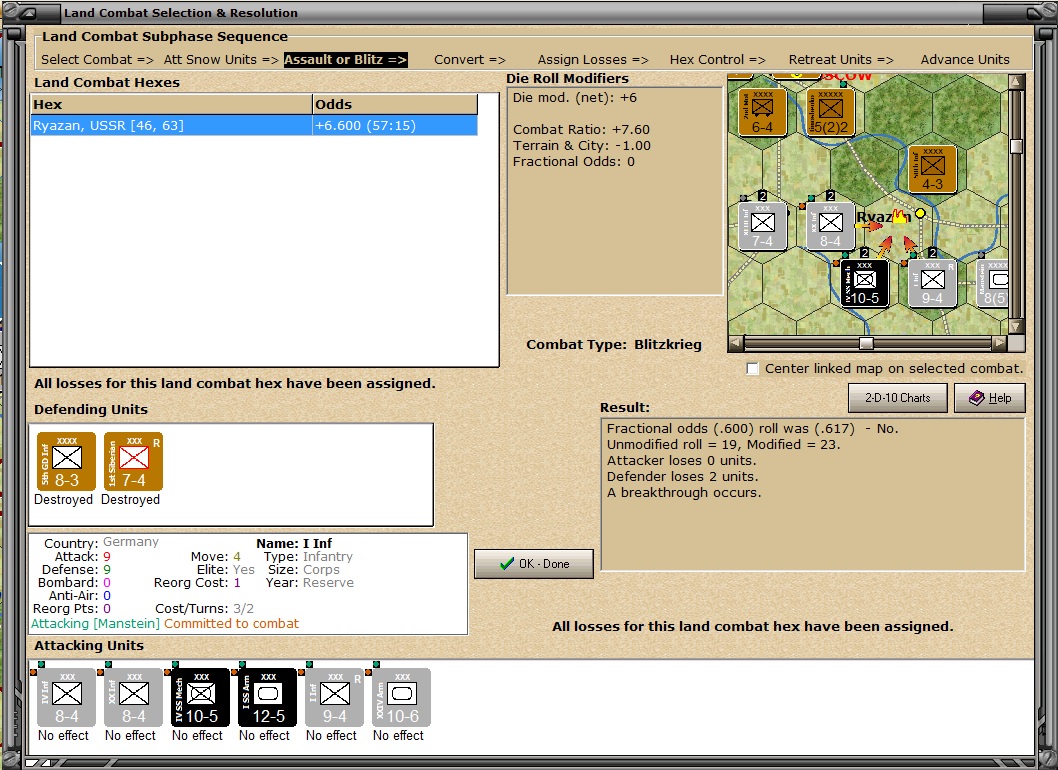
Task: Open the 2-D-10 Charts
Action: click(897, 398)
